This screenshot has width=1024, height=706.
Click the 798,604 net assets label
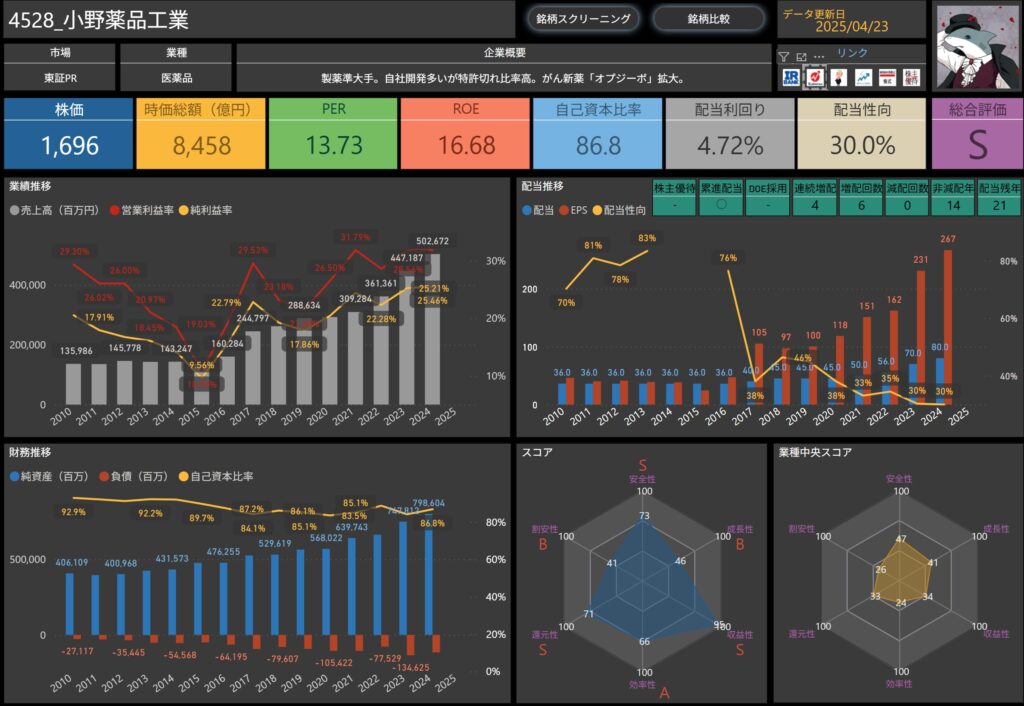[x=428, y=503]
